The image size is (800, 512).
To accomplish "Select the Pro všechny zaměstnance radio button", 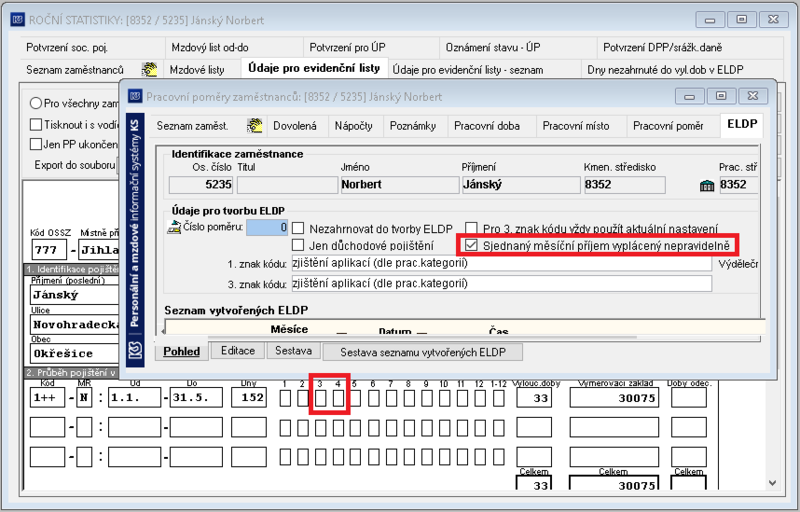I will click(x=35, y=104).
